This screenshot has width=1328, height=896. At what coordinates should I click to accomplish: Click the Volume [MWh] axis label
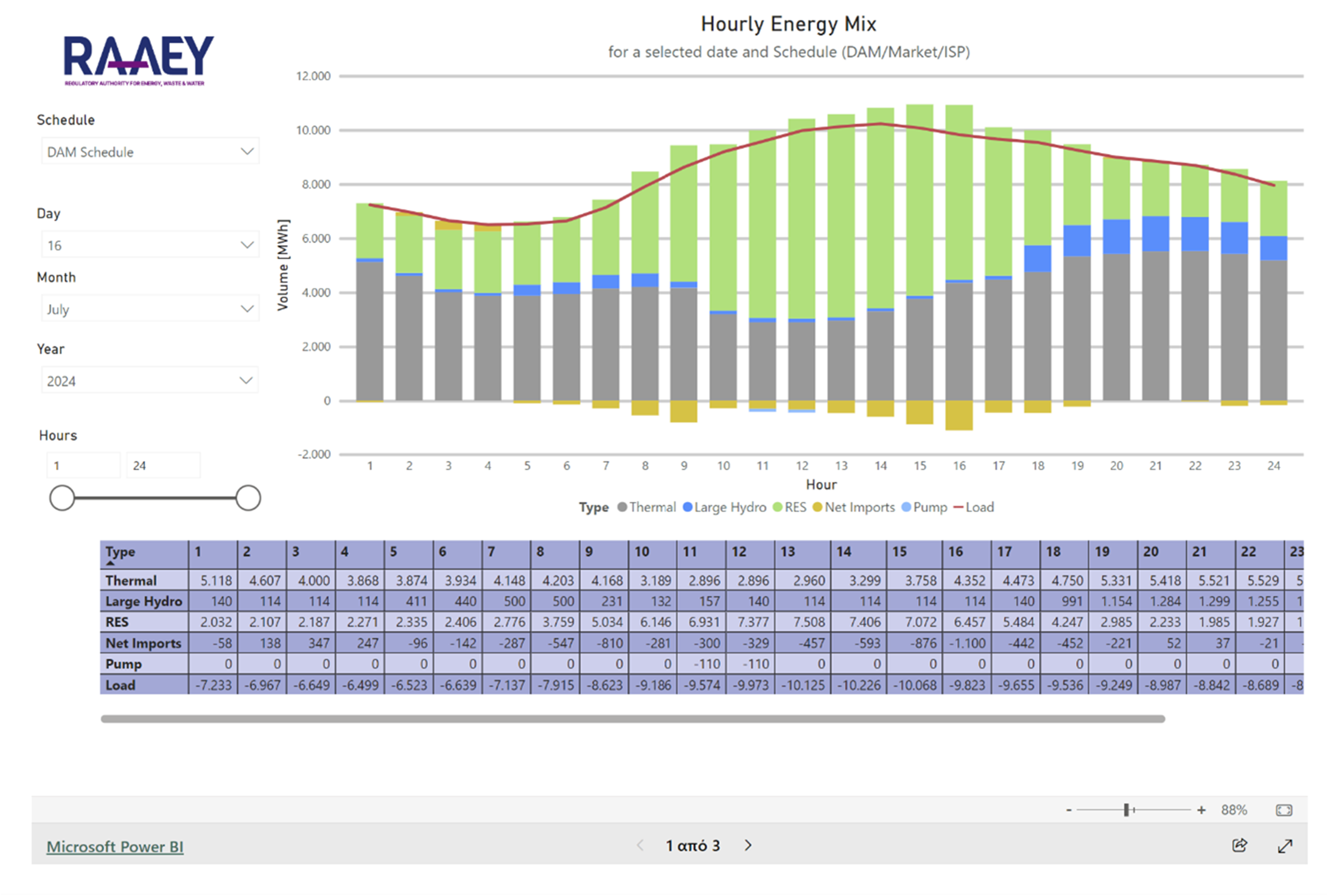pyautogui.click(x=282, y=265)
